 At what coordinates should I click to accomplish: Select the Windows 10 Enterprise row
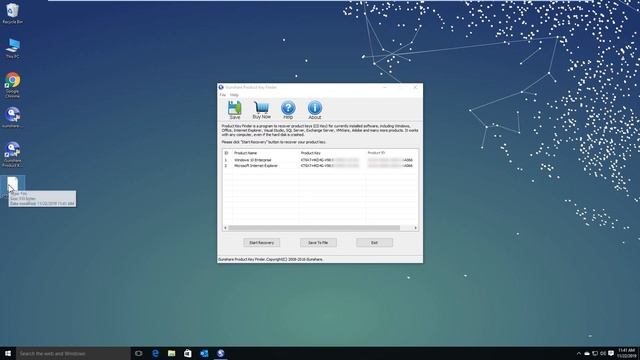320,160
